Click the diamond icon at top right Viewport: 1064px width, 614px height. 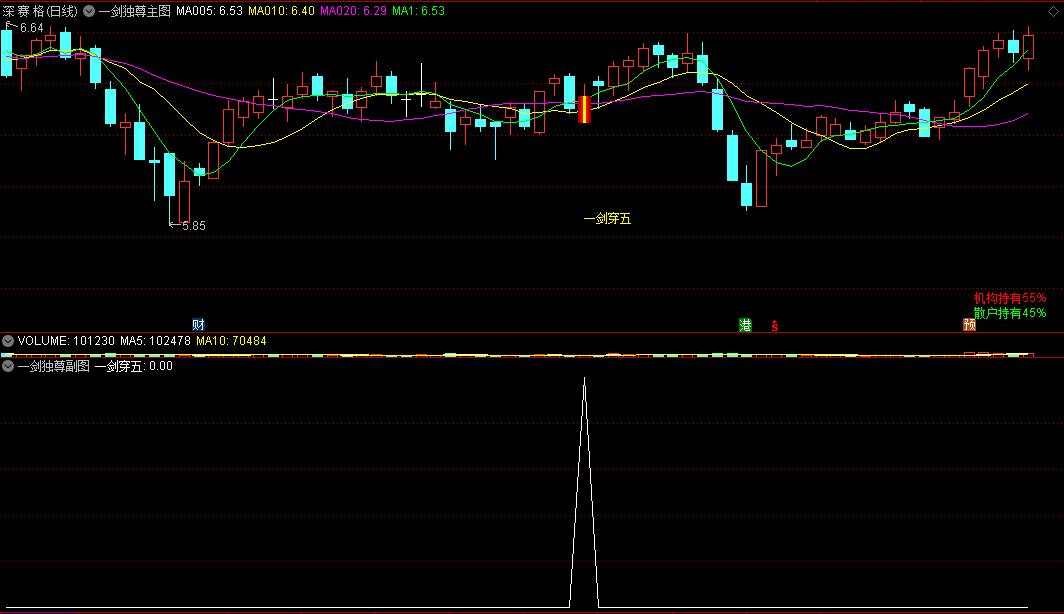click(1053, 12)
